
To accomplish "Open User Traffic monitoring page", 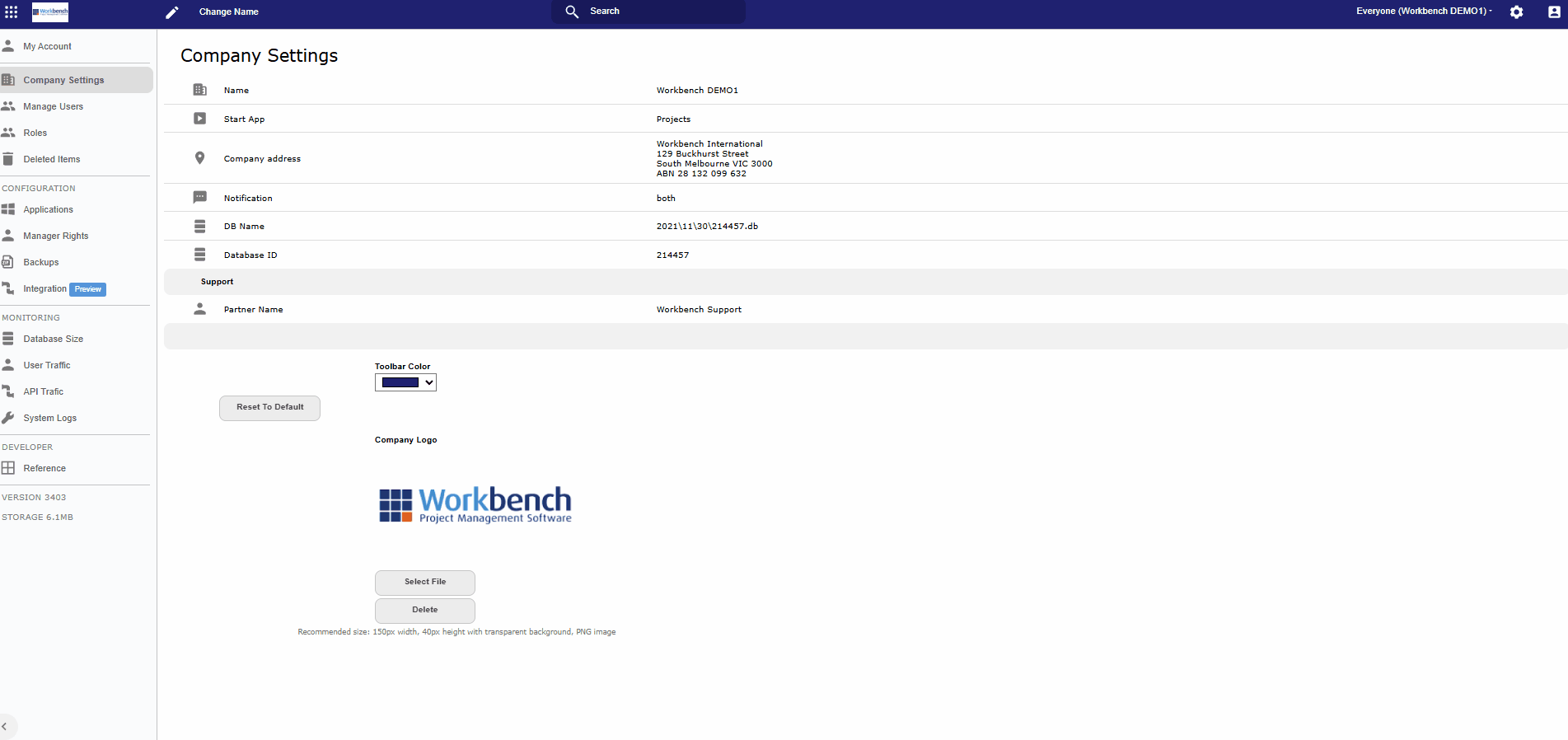I will click(46, 365).
